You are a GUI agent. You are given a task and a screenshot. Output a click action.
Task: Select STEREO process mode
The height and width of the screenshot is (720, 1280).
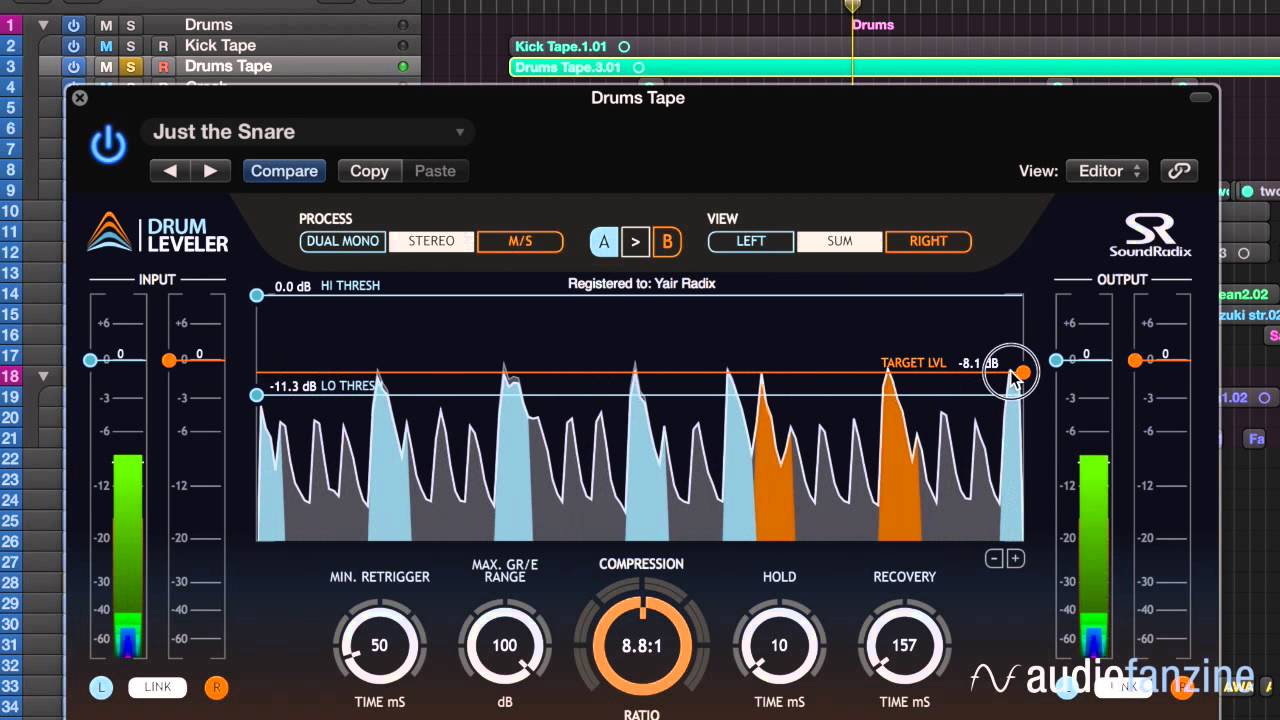(x=431, y=241)
